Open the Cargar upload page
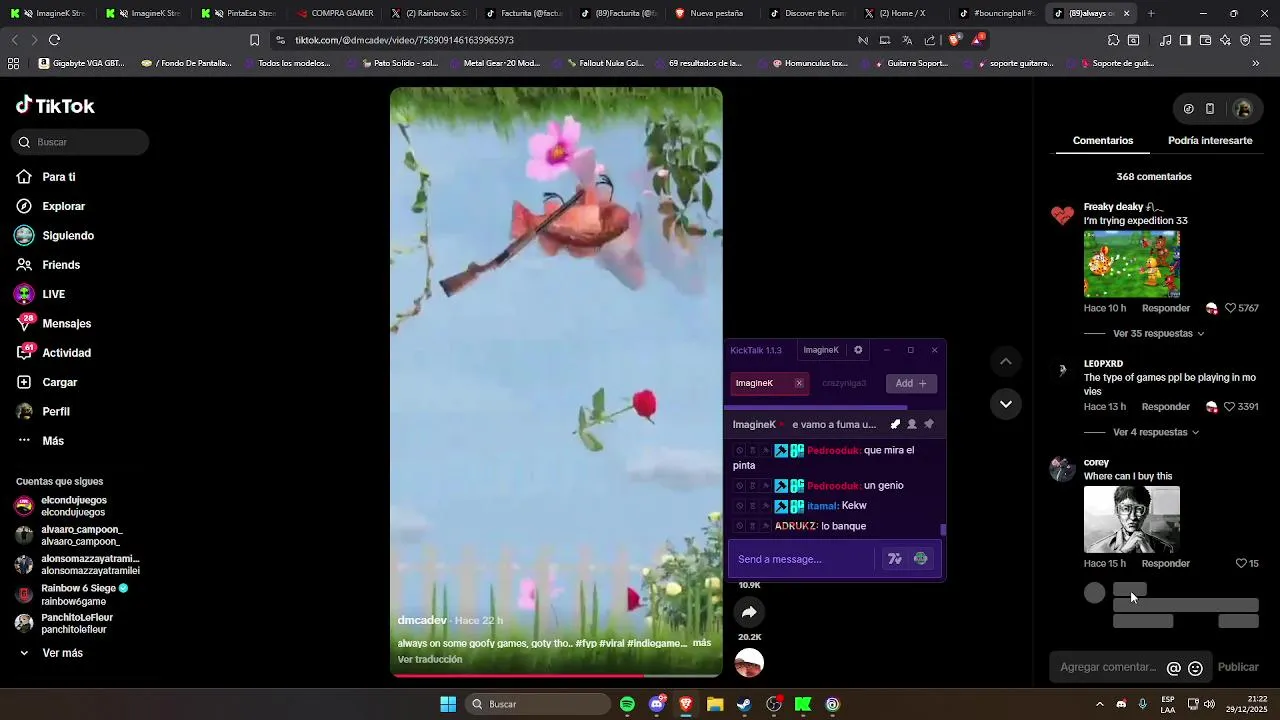 point(46,382)
